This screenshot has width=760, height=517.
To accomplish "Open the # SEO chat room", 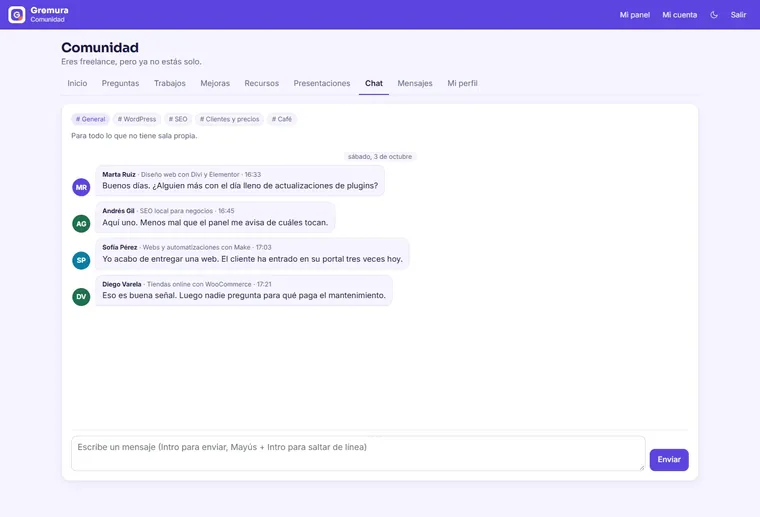I will point(178,119).
